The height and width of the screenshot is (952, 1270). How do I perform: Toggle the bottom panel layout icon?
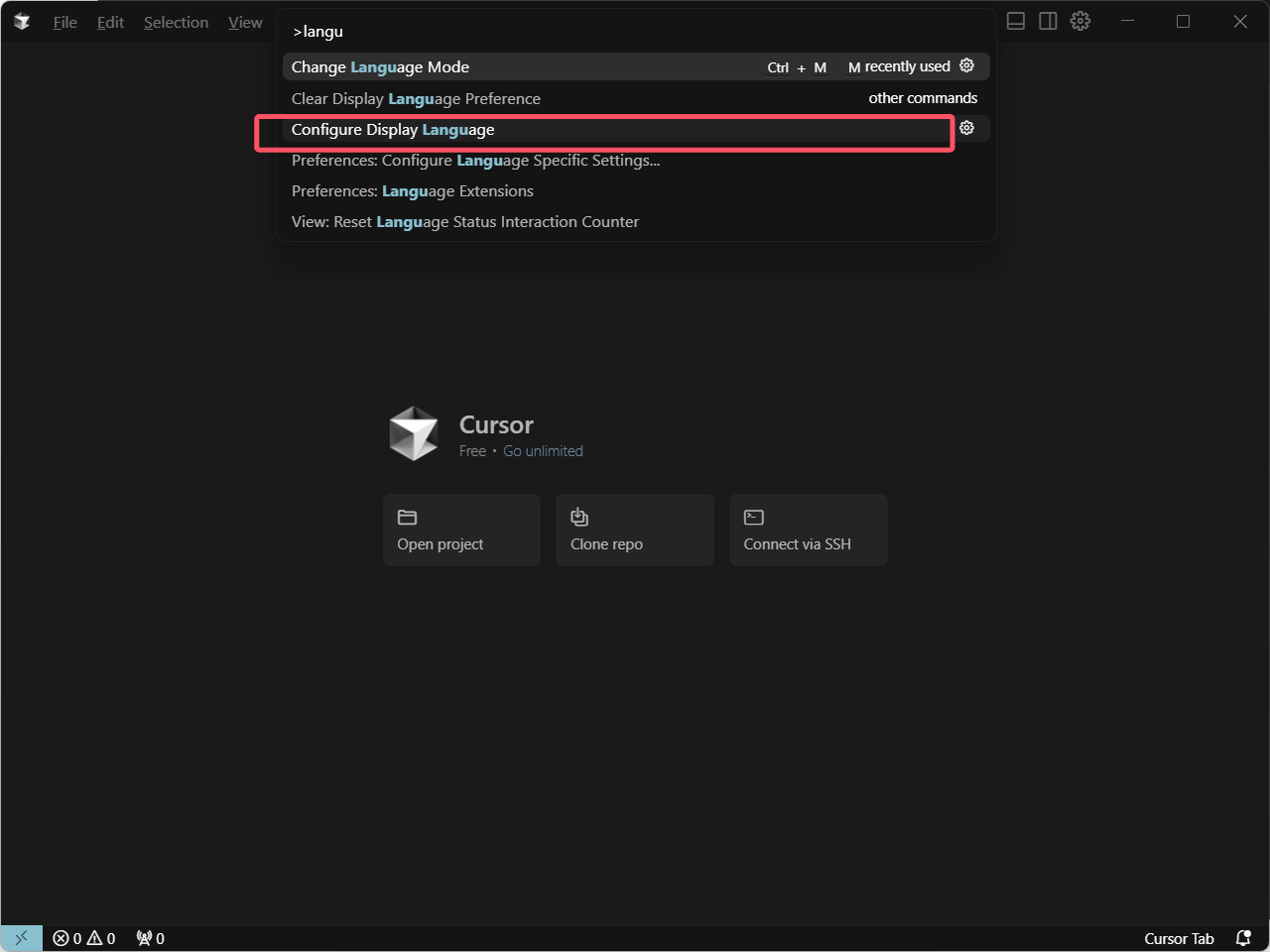1016,21
